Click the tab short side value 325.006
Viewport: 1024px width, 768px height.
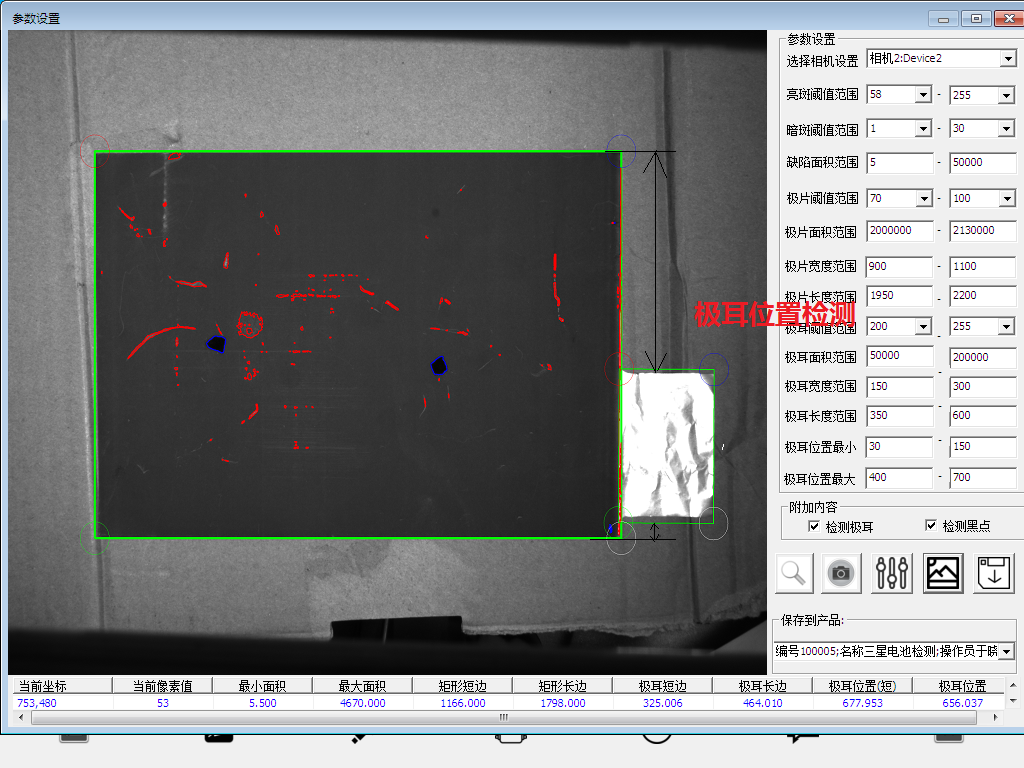point(662,703)
